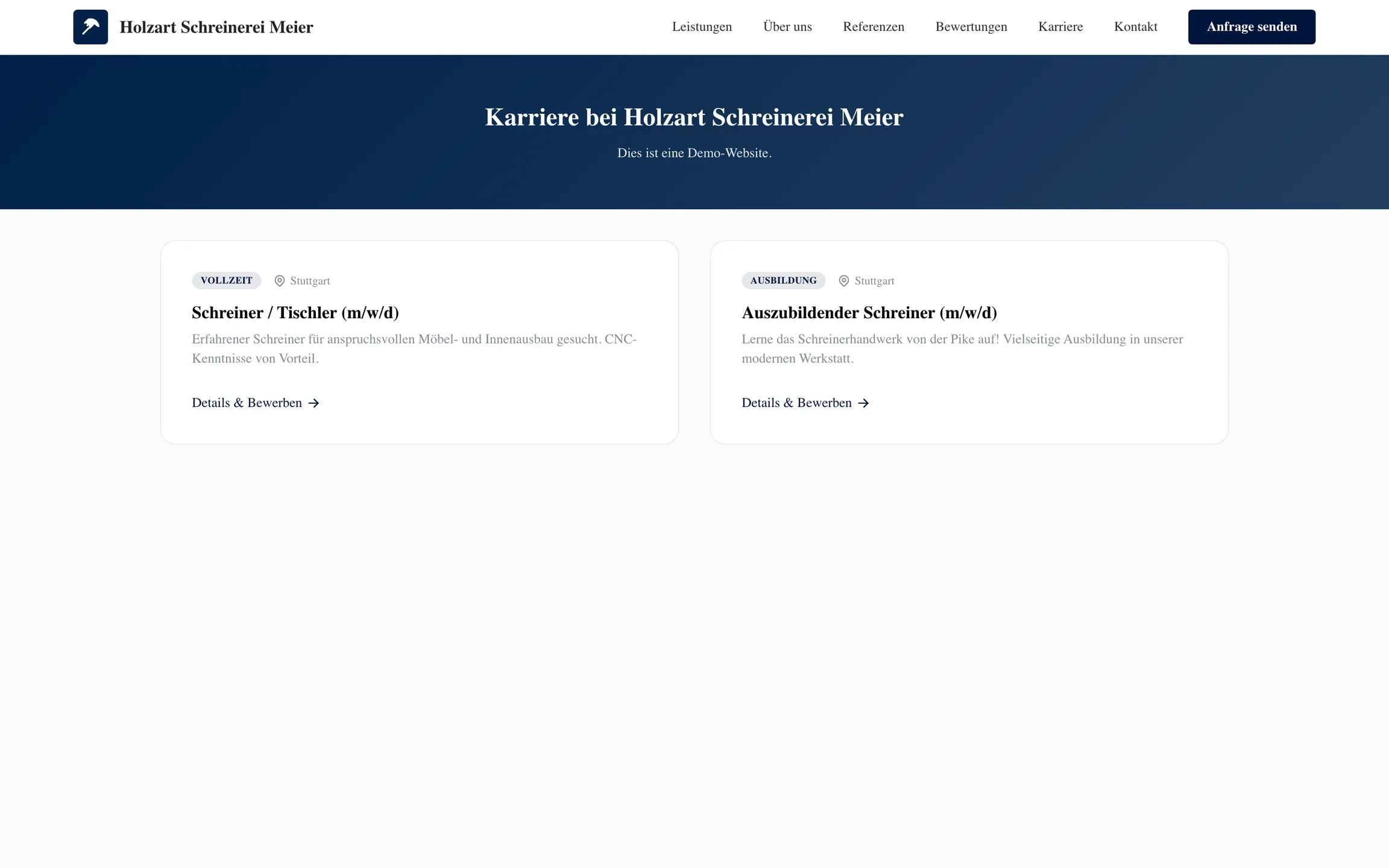This screenshot has height=868, width=1389.
Task: Open Details & Bewerben for Auszubildender Schreiner
Action: tap(797, 403)
